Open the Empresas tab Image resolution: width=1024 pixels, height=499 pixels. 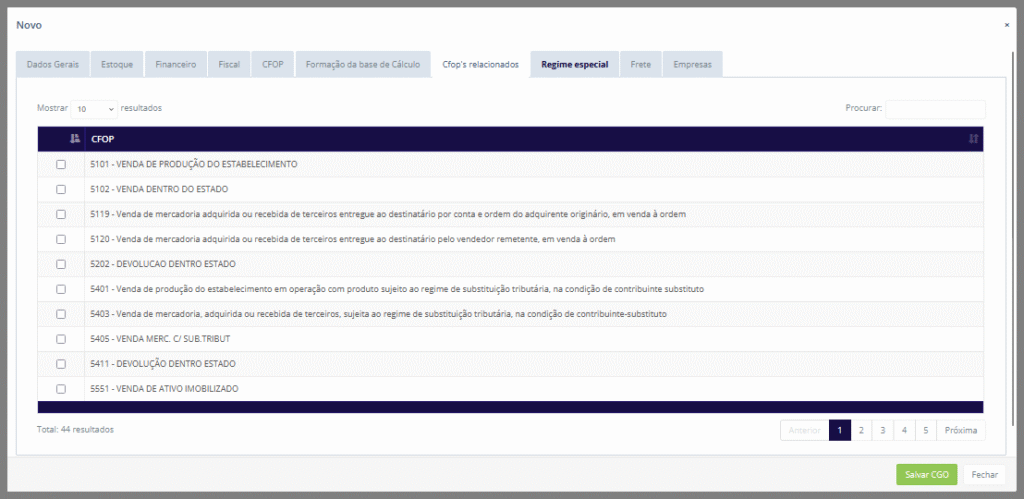click(692, 64)
